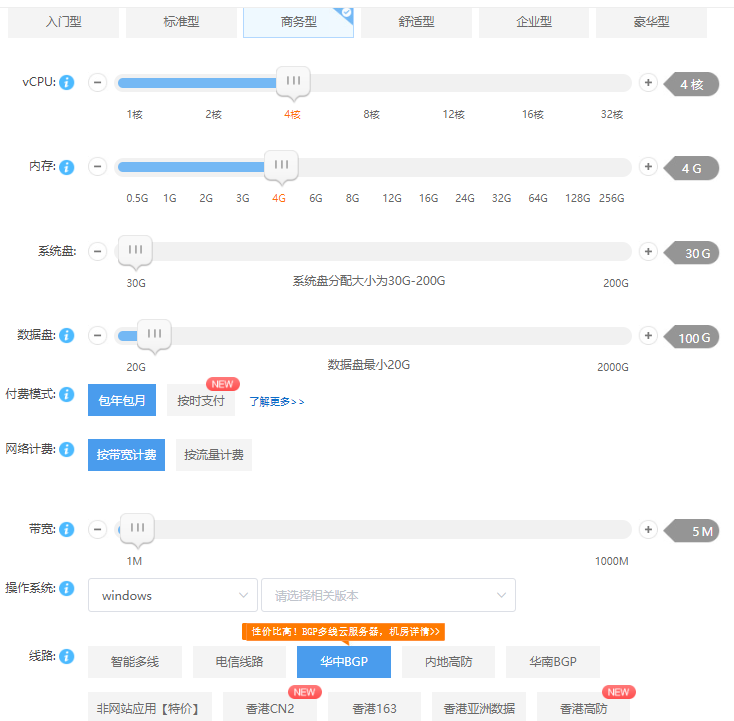Open the 了解更多>> link

pos(276,402)
